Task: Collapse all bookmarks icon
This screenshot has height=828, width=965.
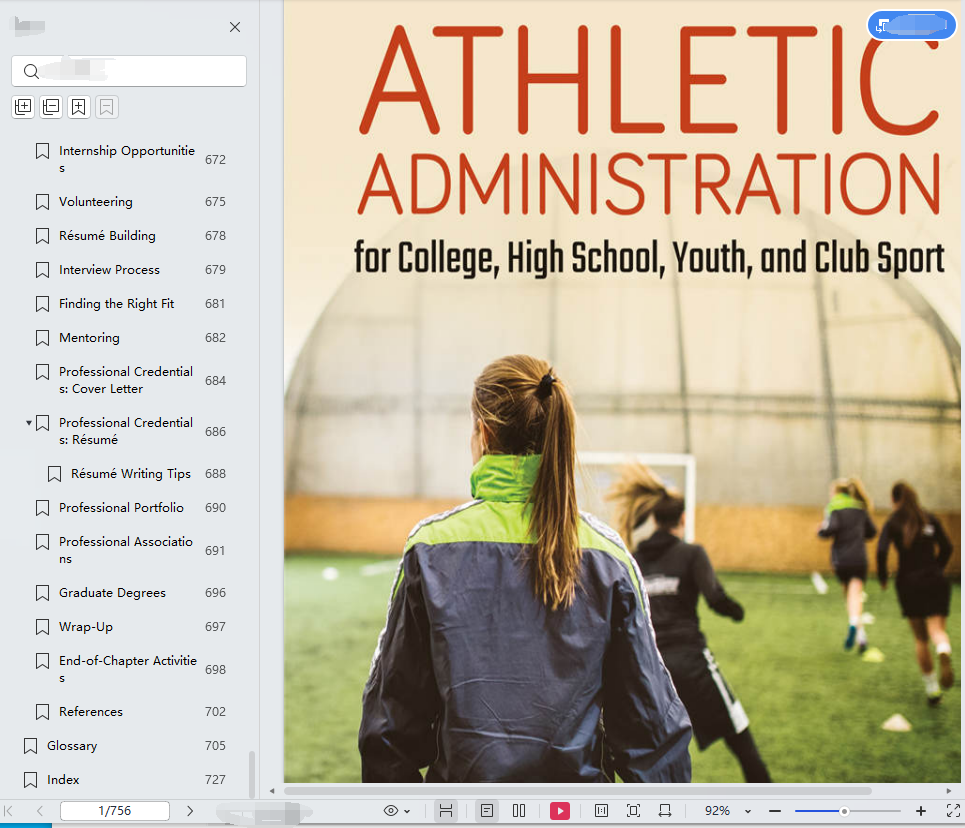Action: [x=51, y=107]
